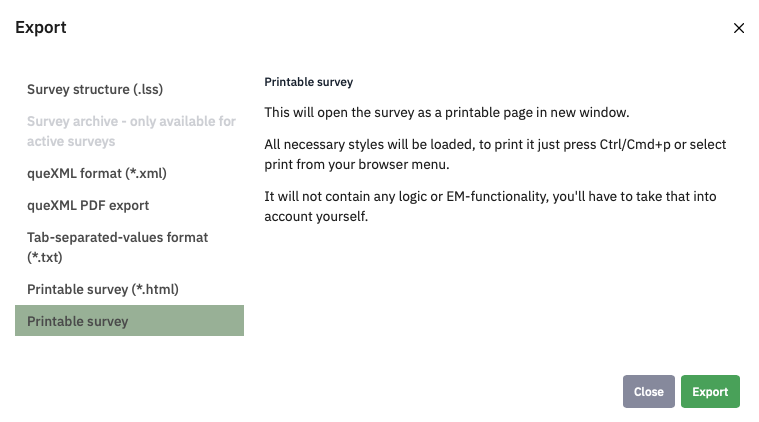Click the 'account yourself.' closing line

click(x=316, y=216)
